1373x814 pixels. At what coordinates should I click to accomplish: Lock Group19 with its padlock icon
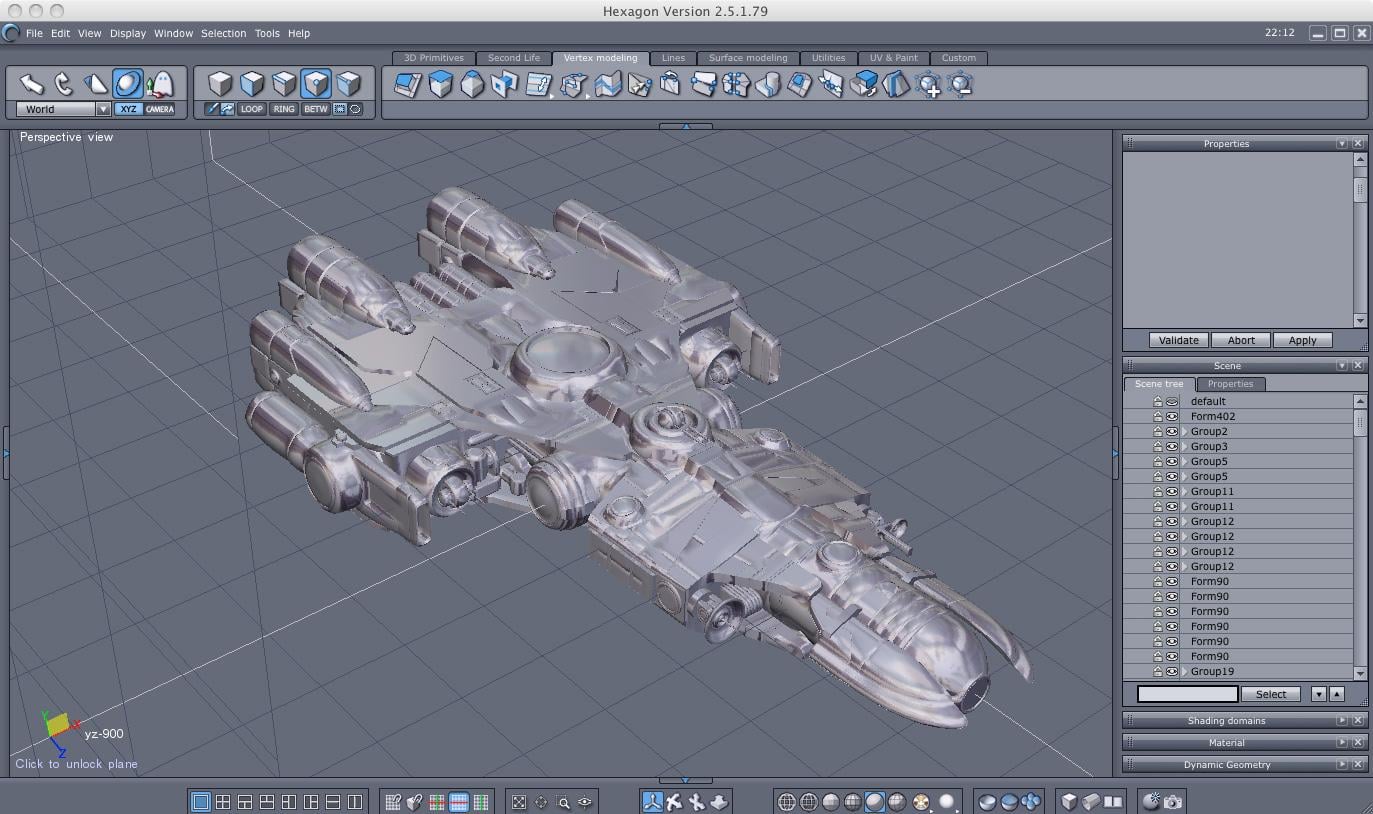tap(1158, 672)
